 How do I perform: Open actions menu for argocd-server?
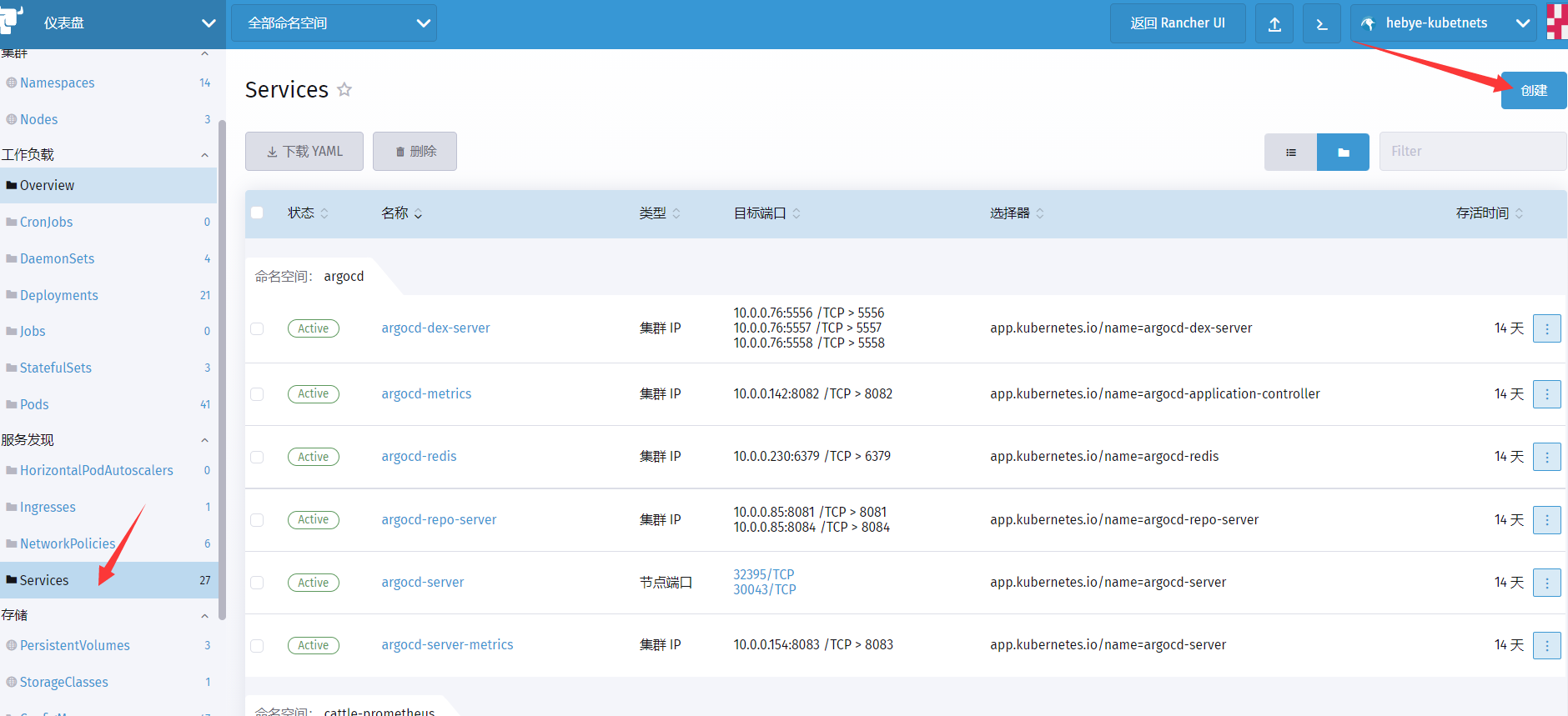[x=1547, y=583]
